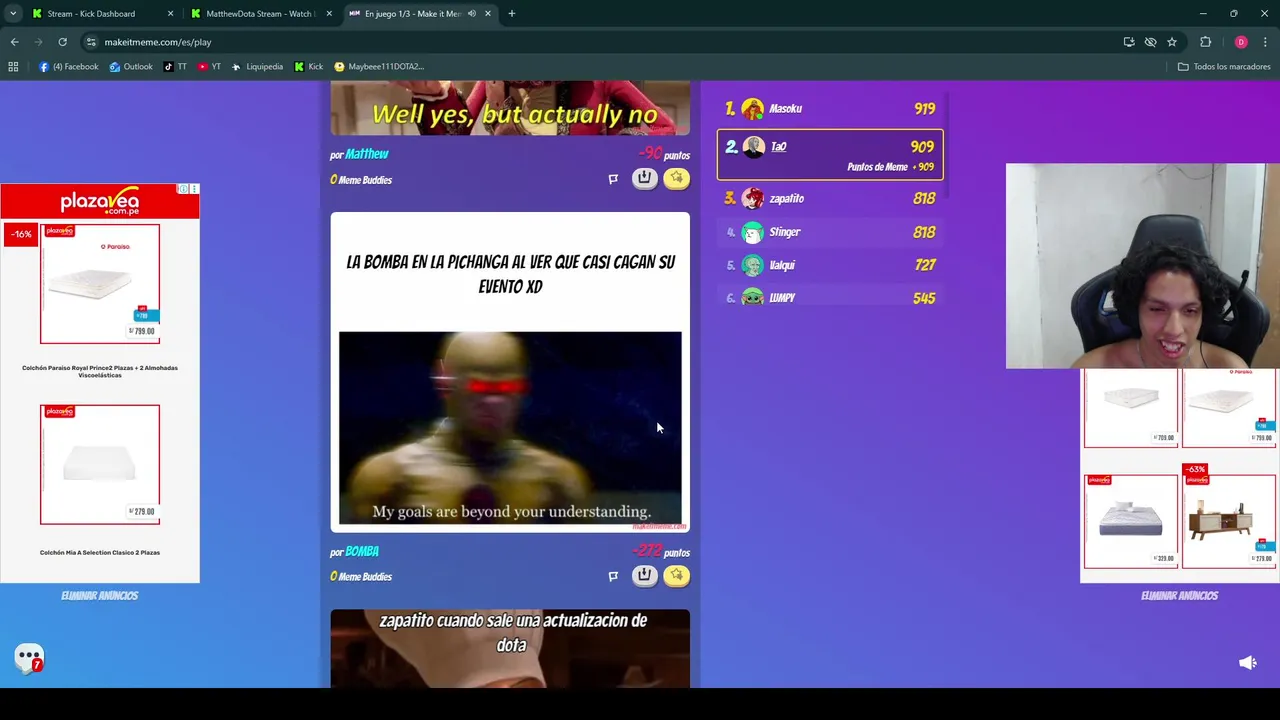Screen dimensions: 1280x720
Task: Go back to previous page
Action: pos(14,42)
